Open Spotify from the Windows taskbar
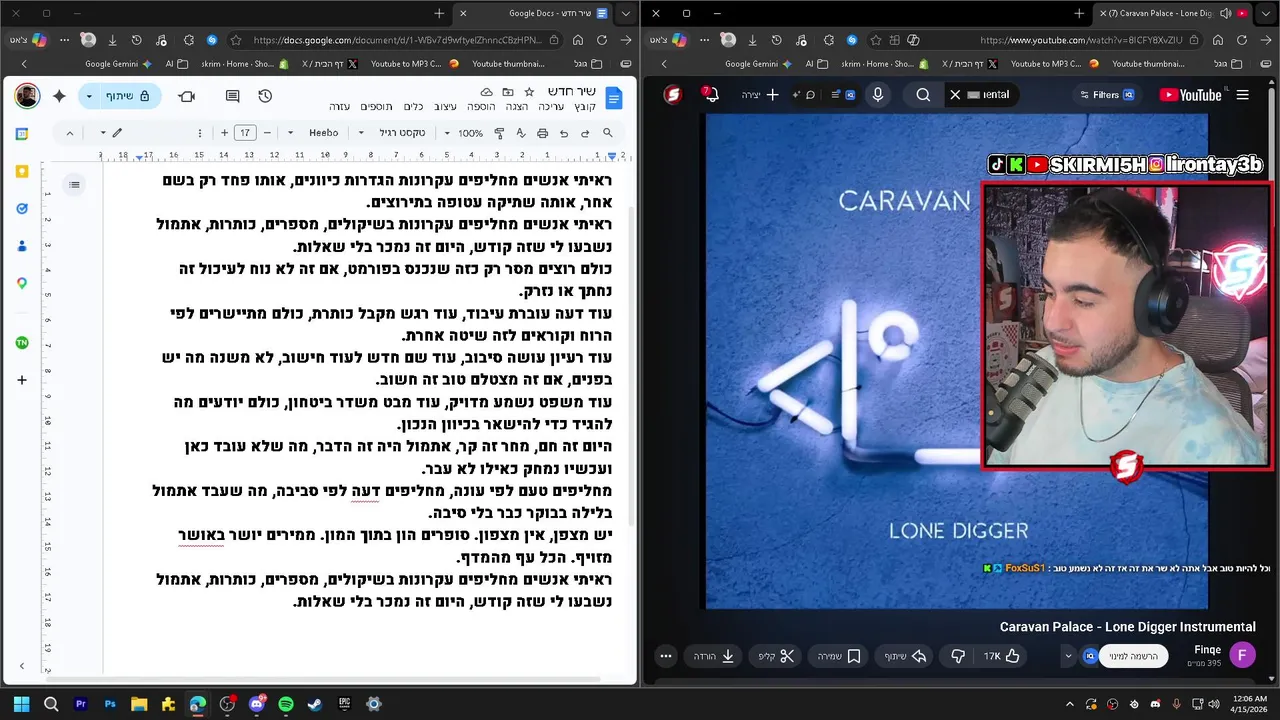Viewport: 1280px width, 720px height. tap(286, 704)
